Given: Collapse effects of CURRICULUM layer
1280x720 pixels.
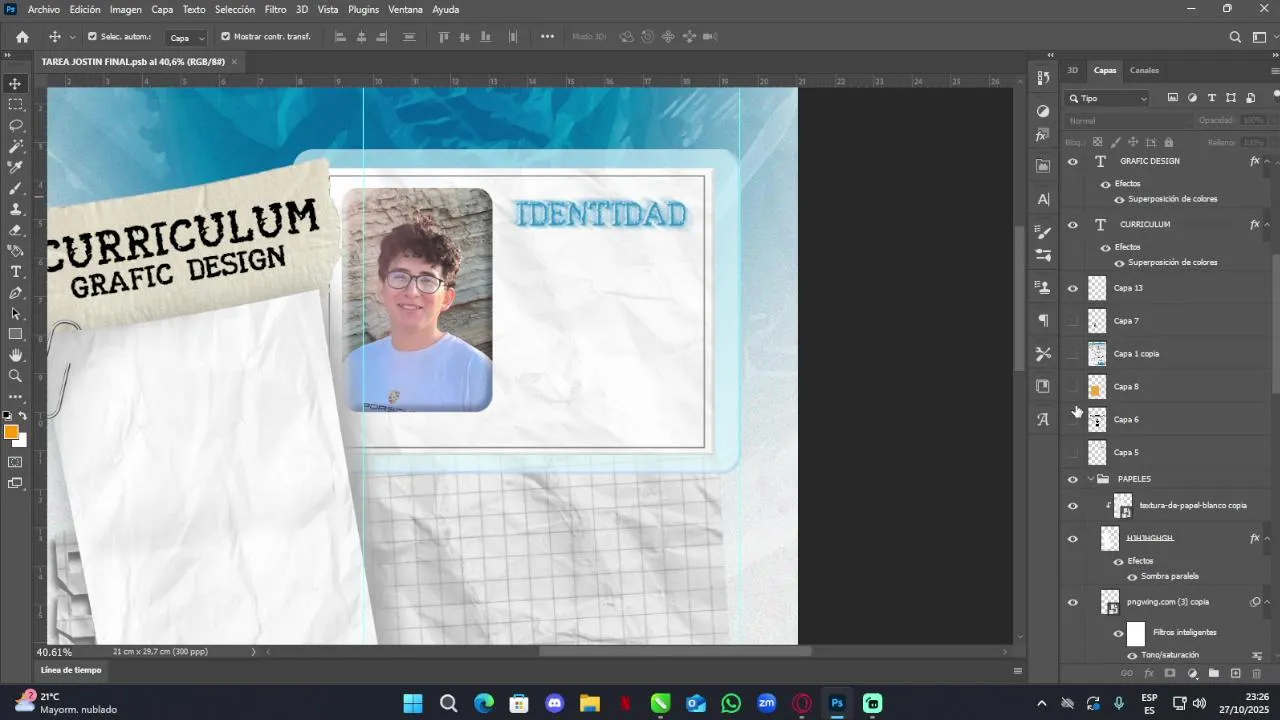Looking at the screenshot, I should pos(1267,225).
